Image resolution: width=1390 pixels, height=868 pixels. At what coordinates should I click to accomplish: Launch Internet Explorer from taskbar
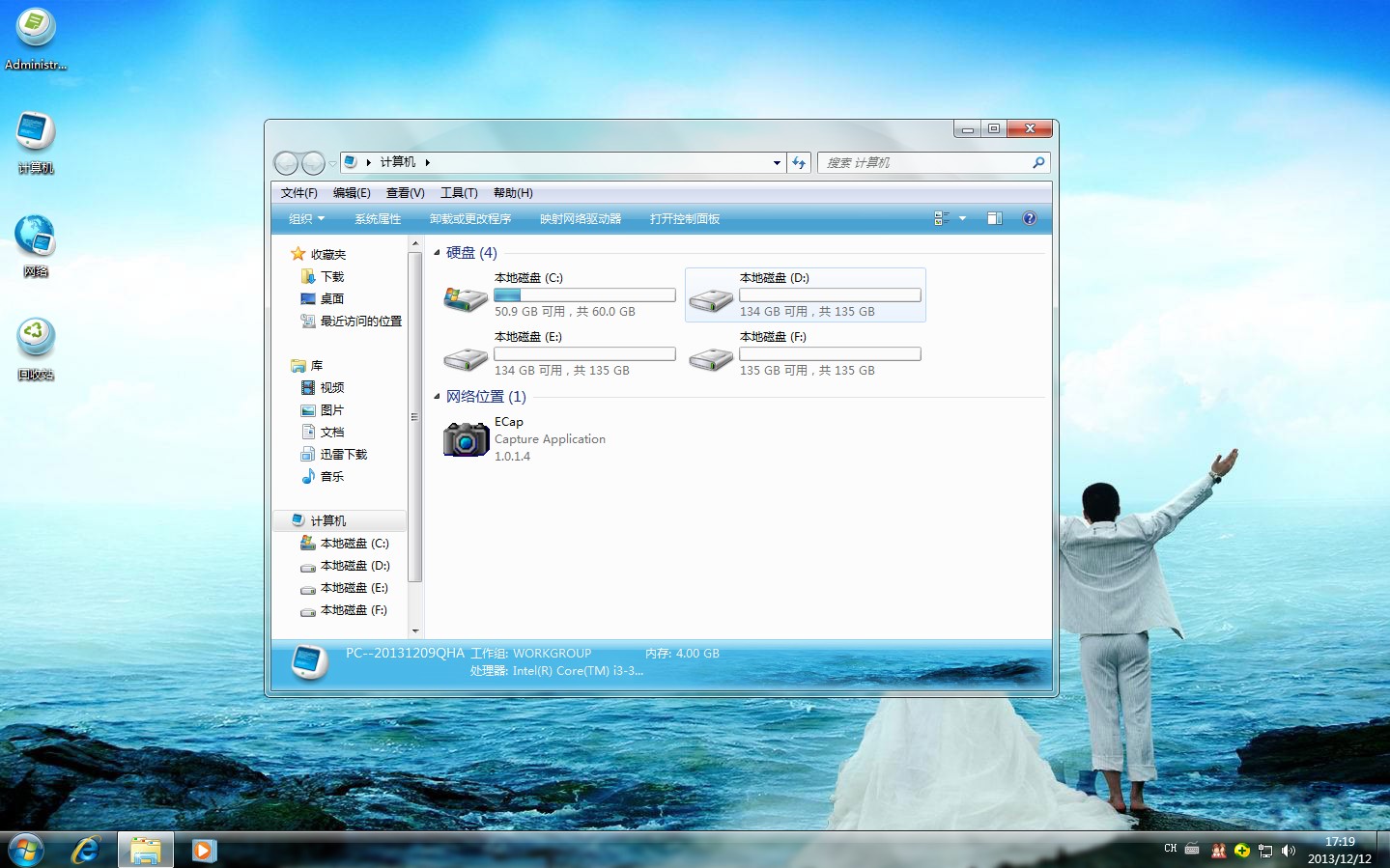(x=85, y=850)
